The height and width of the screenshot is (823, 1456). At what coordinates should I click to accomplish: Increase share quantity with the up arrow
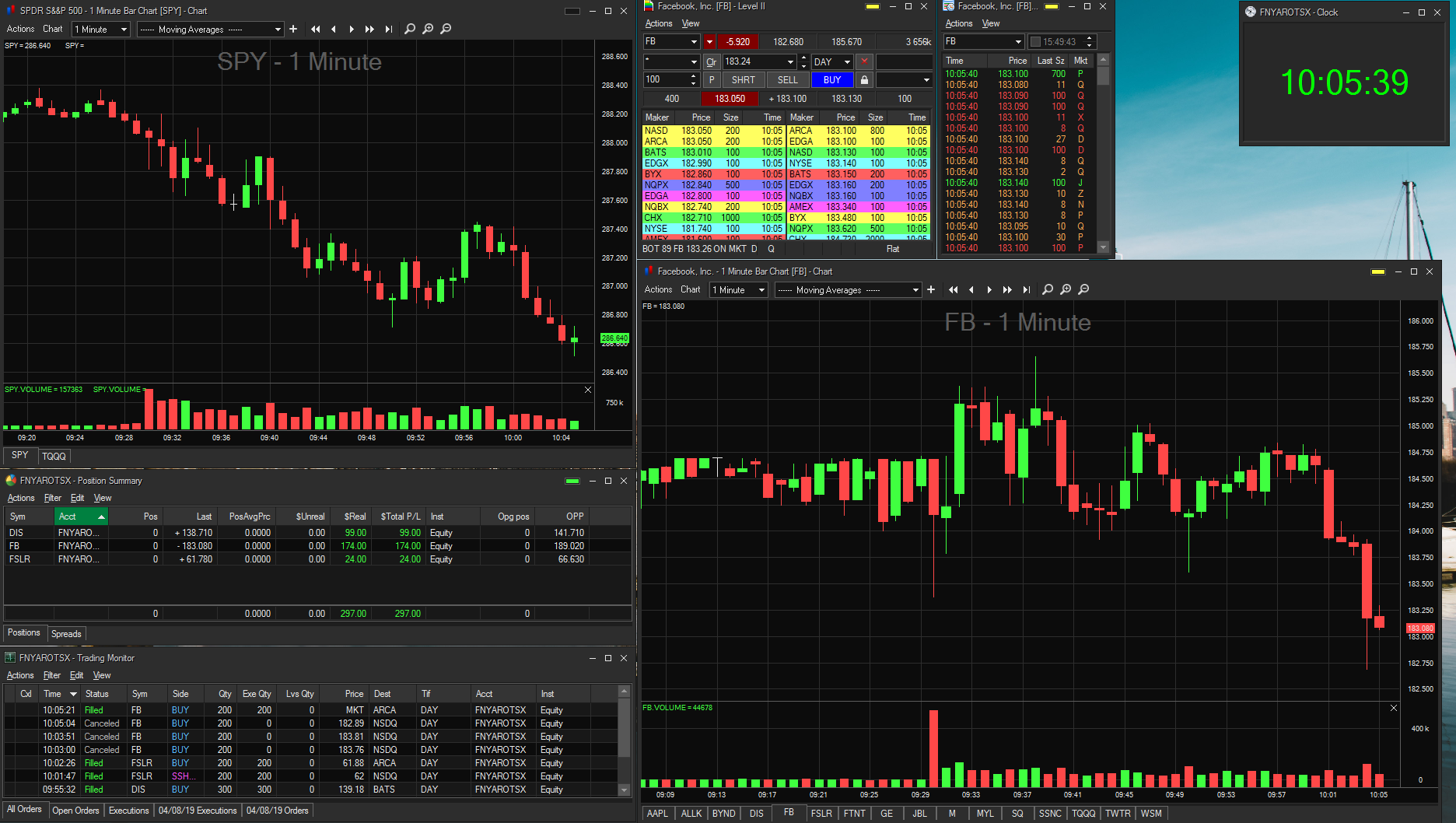click(693, 76)
